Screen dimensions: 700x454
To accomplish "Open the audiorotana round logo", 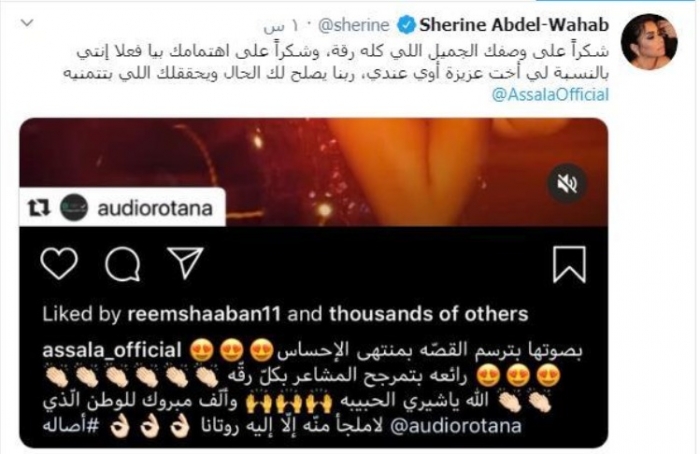I will (74, 208).
